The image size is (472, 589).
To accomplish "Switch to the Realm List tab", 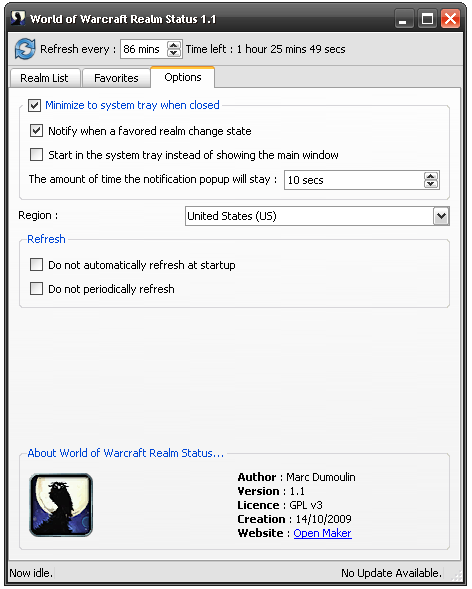I will coord(44,78).
